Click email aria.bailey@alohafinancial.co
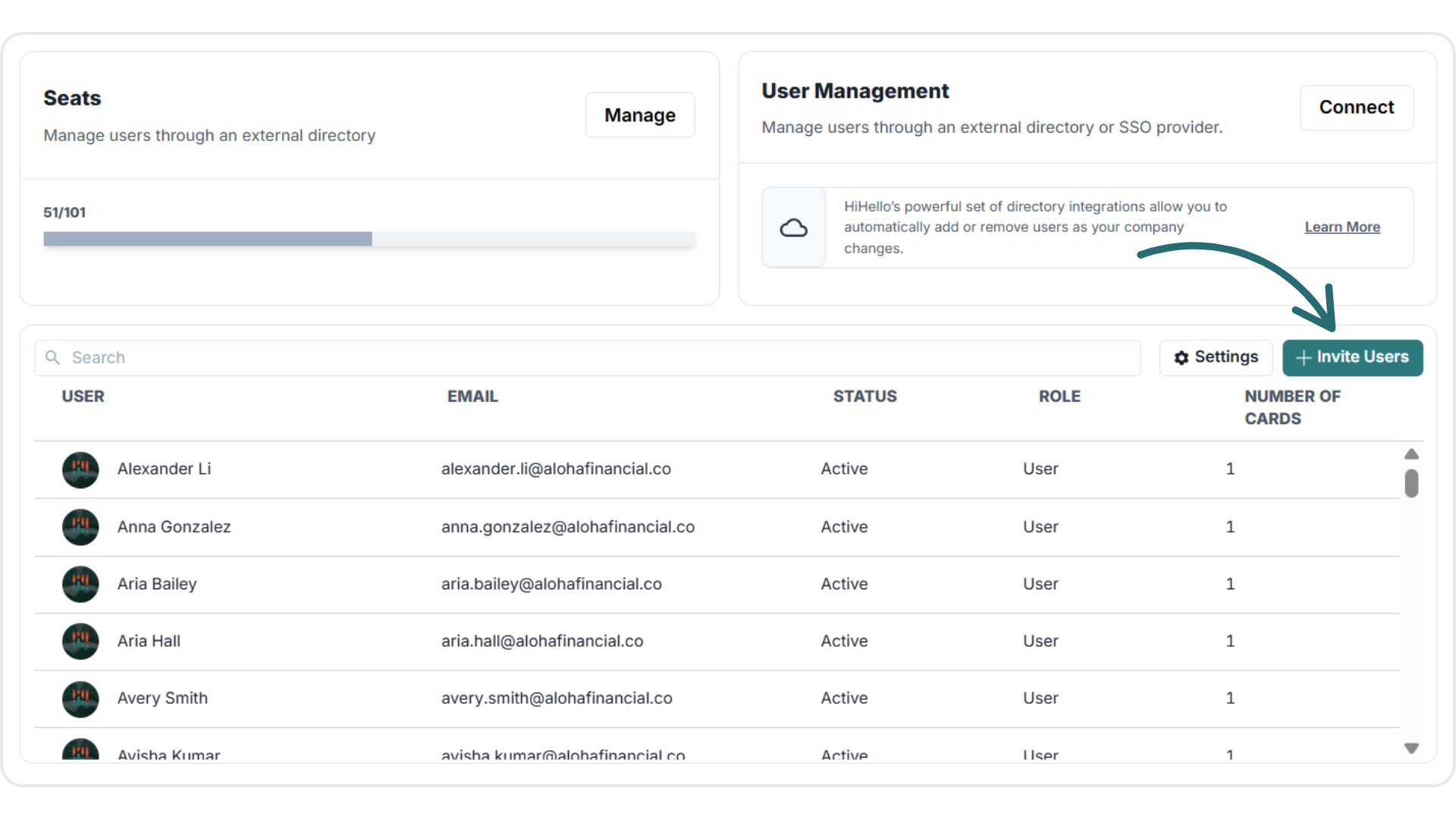The image size is (1456, 819). tap(551, 584)
